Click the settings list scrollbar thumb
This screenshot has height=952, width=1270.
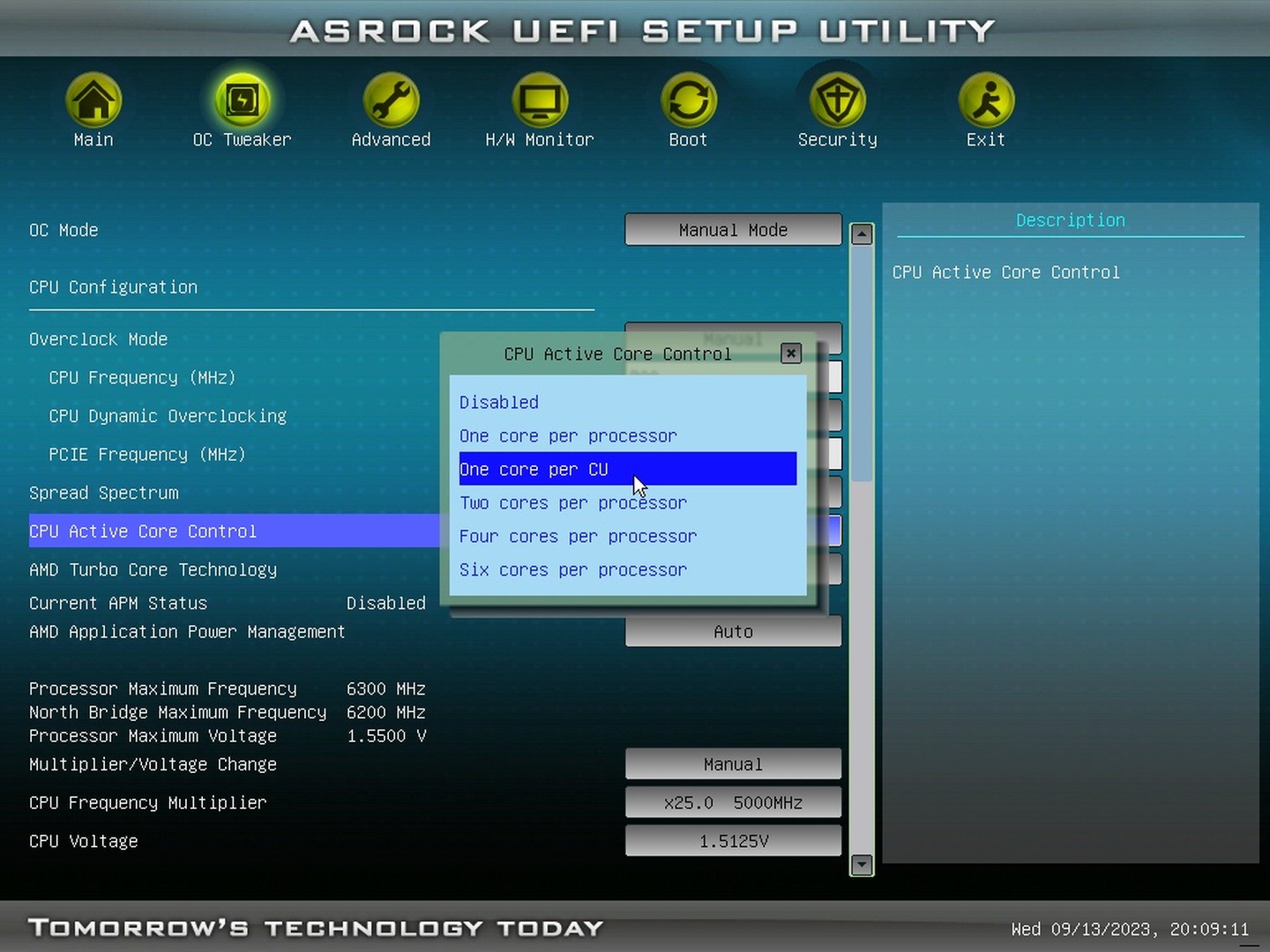pyautogui.click(x=862, y=365)
